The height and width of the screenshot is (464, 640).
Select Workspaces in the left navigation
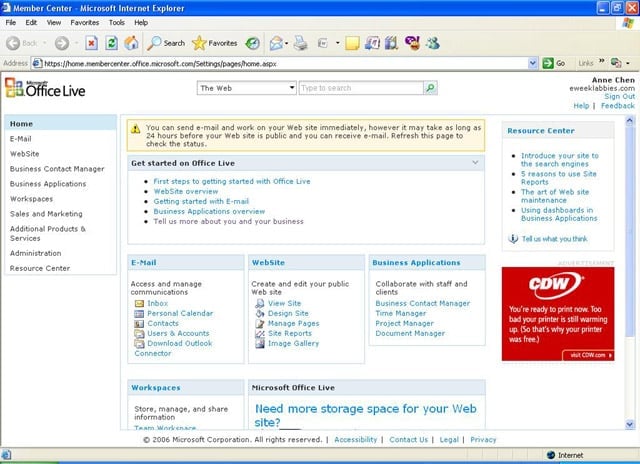click(31, 199)
